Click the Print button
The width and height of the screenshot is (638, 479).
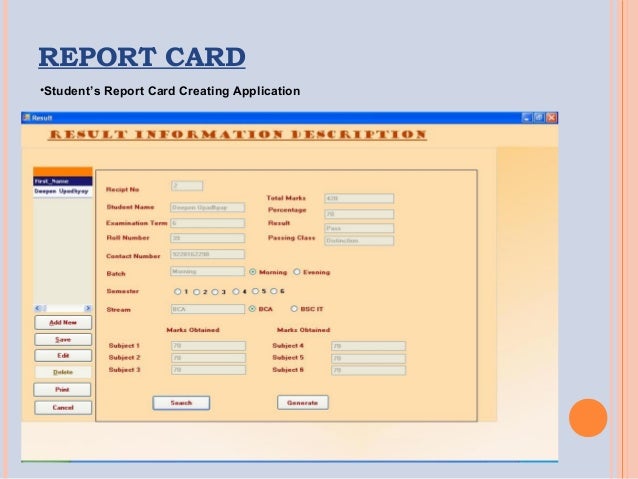62,389
